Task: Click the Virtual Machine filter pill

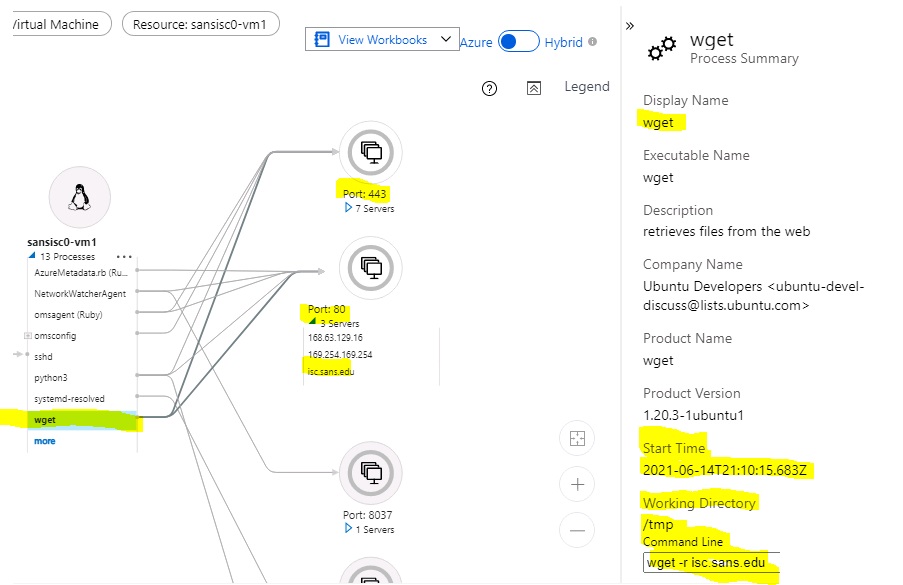Action: pyautogui.click(x=61, y=24)
